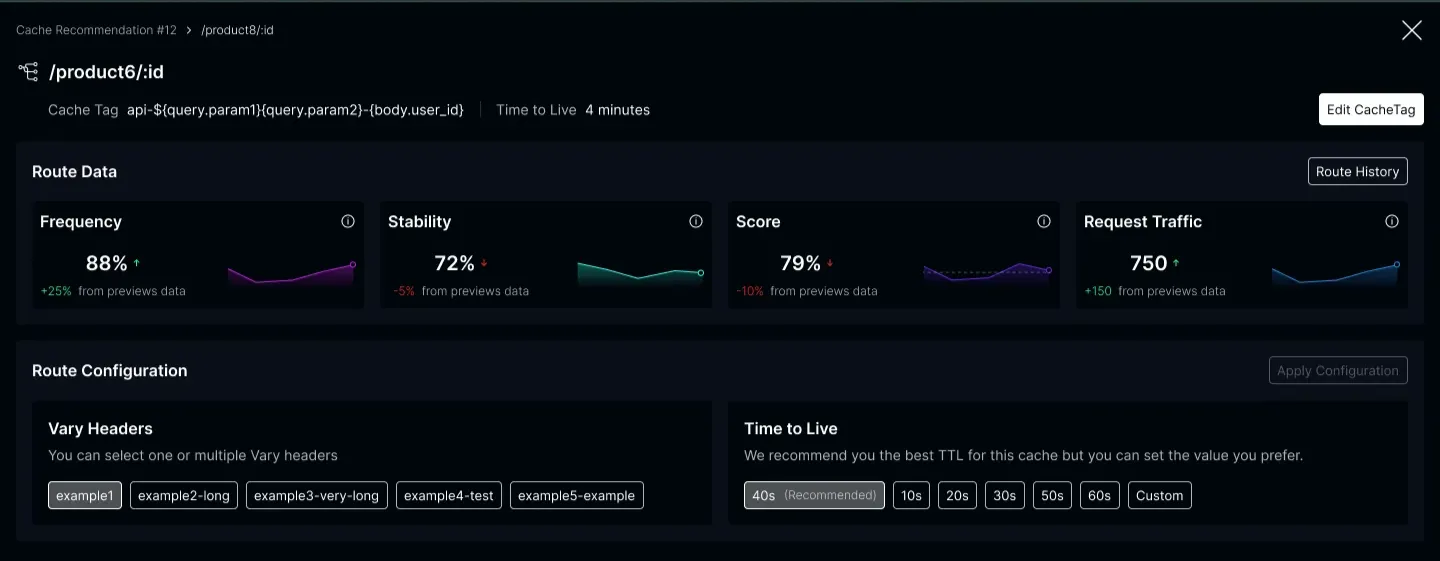Click the route tree icon beside /product6/:id
Screen dimensions: 1440x561
(28, 72)
